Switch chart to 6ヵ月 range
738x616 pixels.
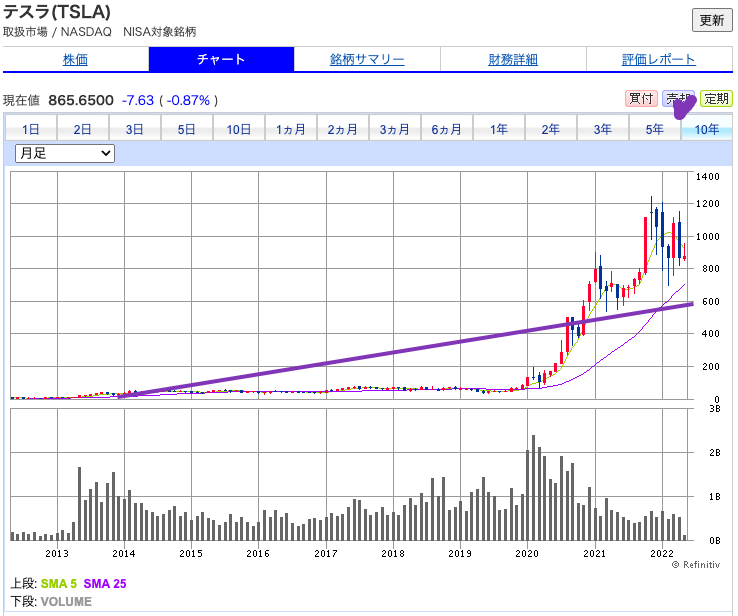pos(447,129)
